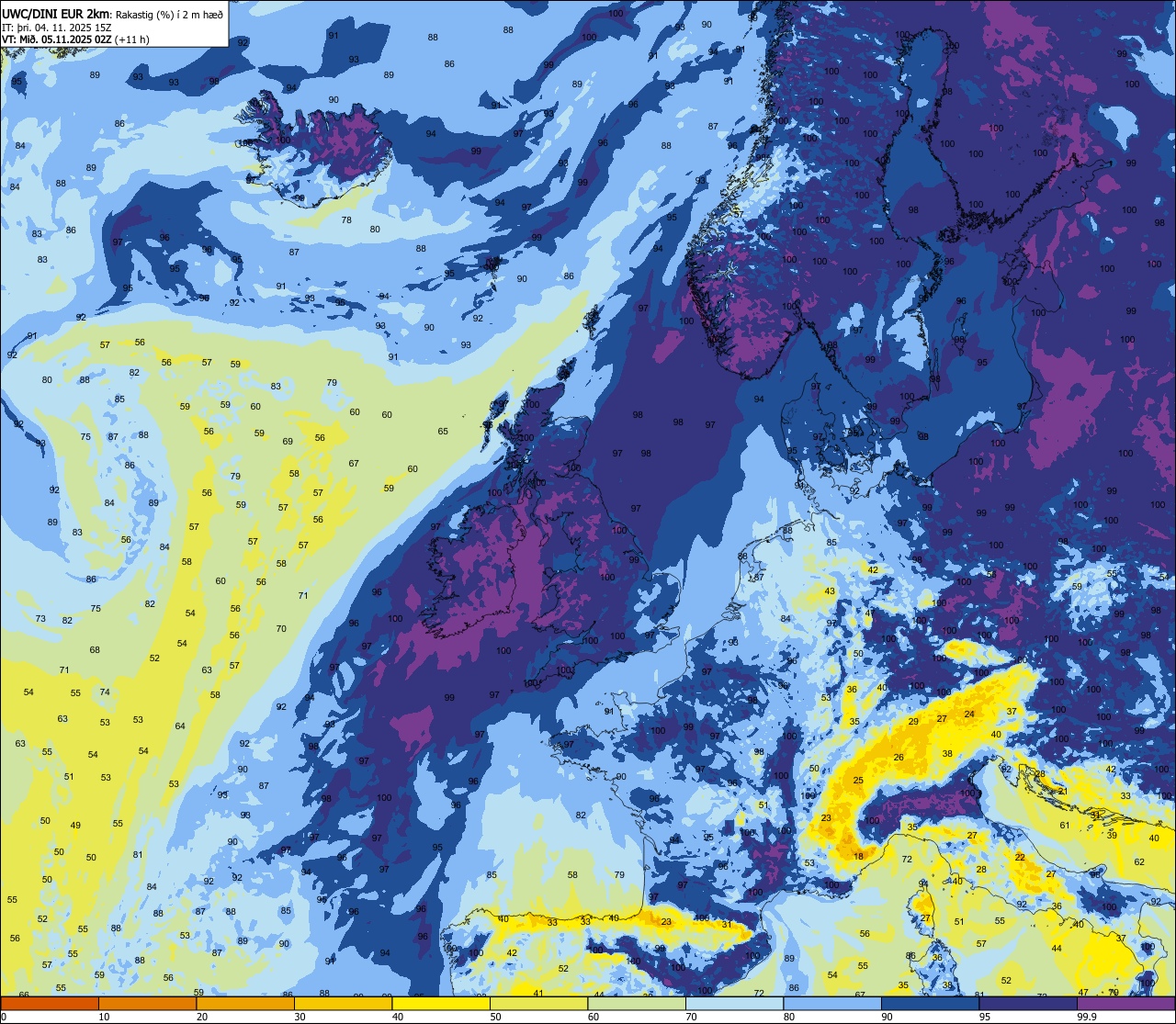The height and width of the screenshot is (1024, 1176).
Task: Click the '29' humidity value over the Alps
Action: coord(913,722)
